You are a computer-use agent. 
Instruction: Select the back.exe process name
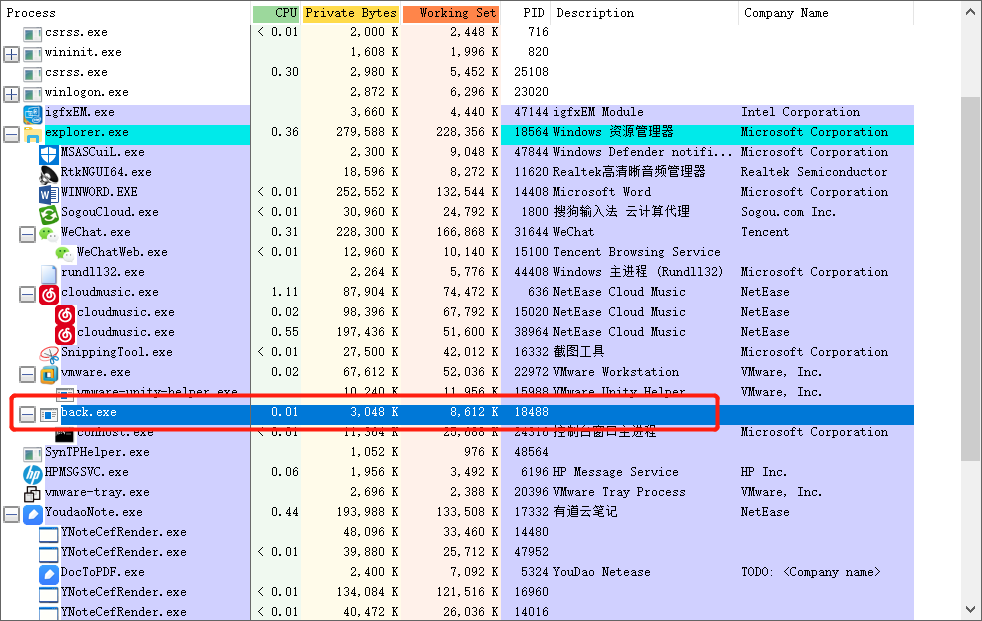point(88,413)
